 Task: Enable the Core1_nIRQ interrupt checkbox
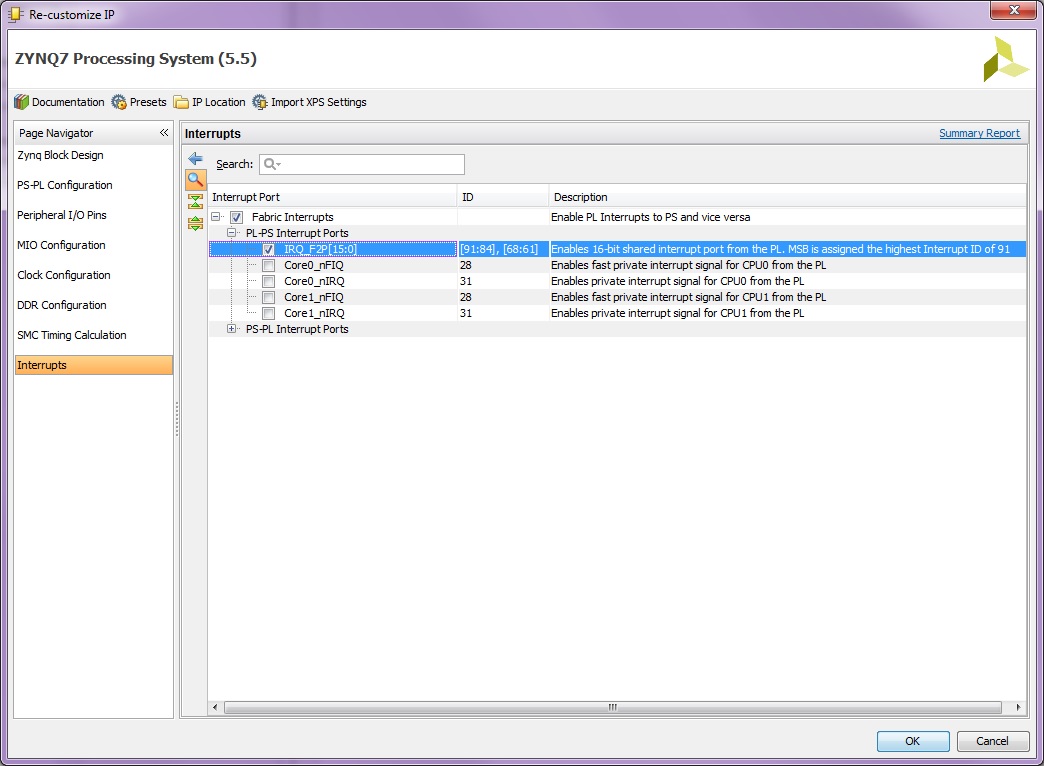pyautogui.click(x=268, y=313)
